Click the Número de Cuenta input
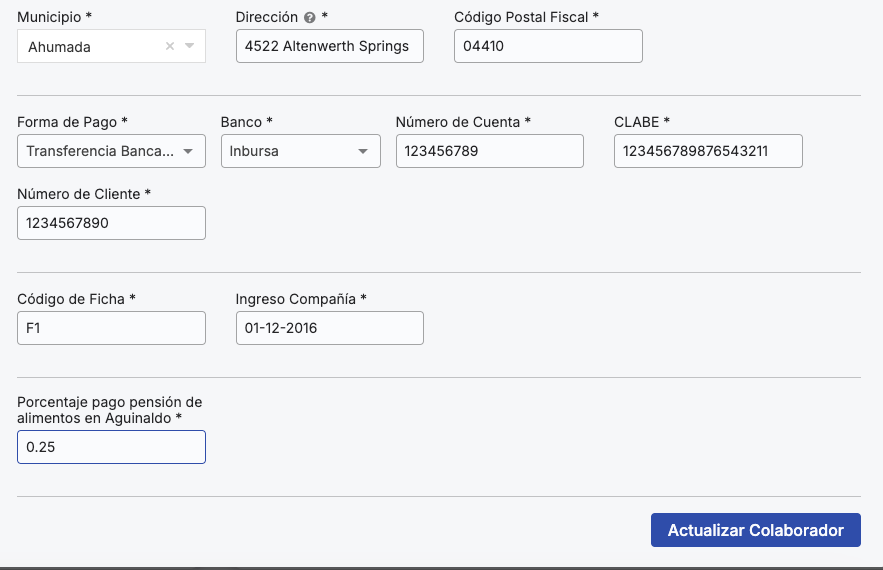This screenshot has width=883, height=570. [x=489, y=151]
